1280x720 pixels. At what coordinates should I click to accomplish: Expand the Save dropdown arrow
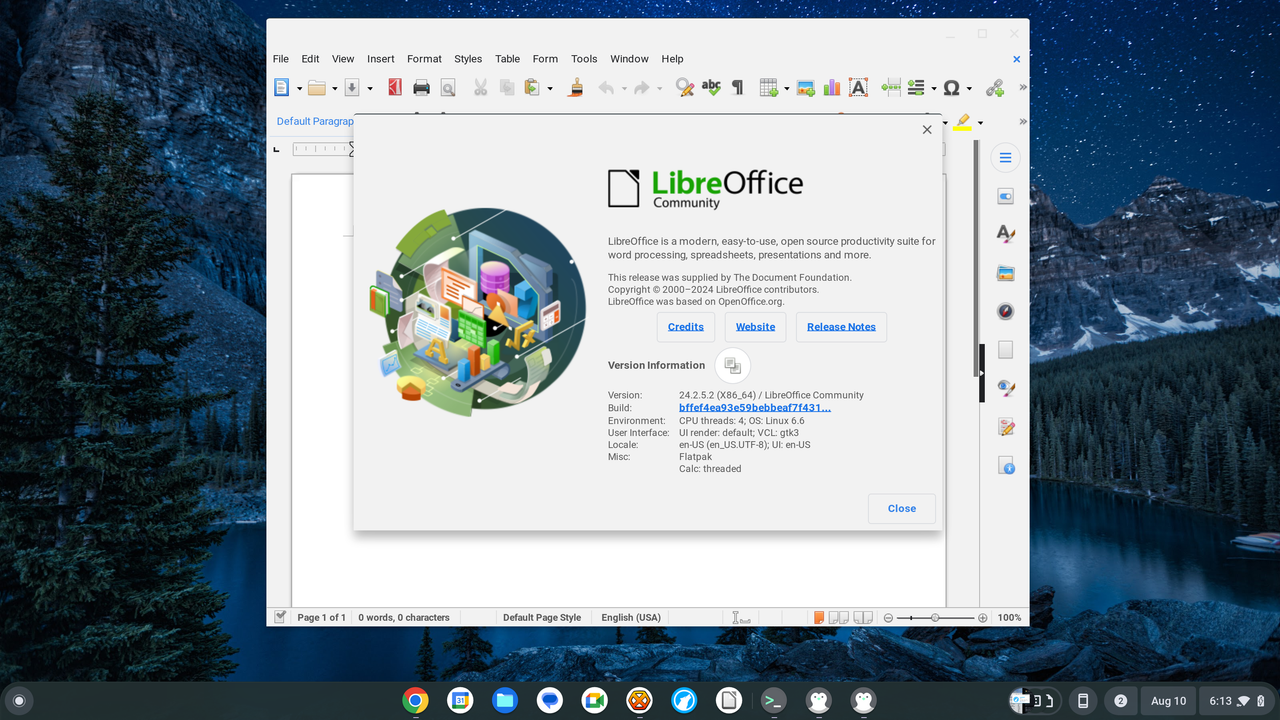[x=370, y=88]
